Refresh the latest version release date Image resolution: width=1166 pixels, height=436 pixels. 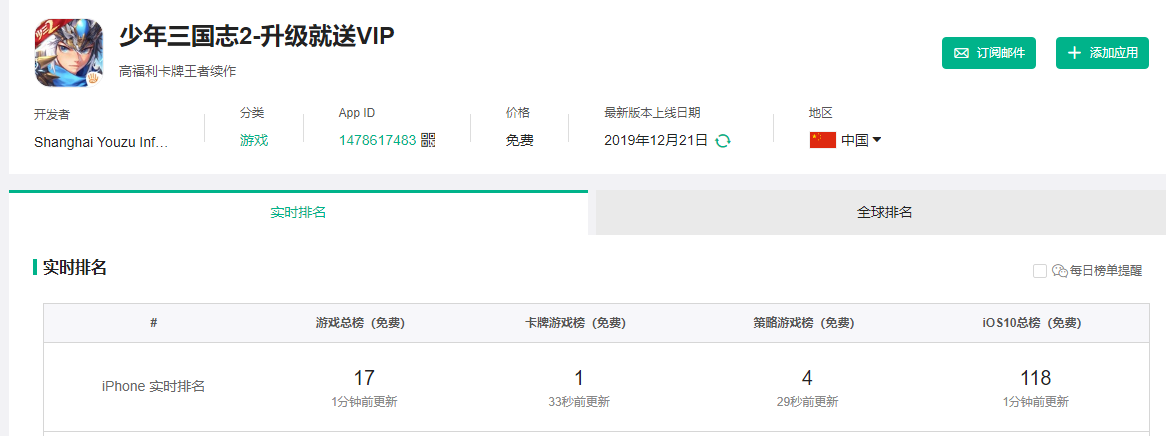[723, 141]
